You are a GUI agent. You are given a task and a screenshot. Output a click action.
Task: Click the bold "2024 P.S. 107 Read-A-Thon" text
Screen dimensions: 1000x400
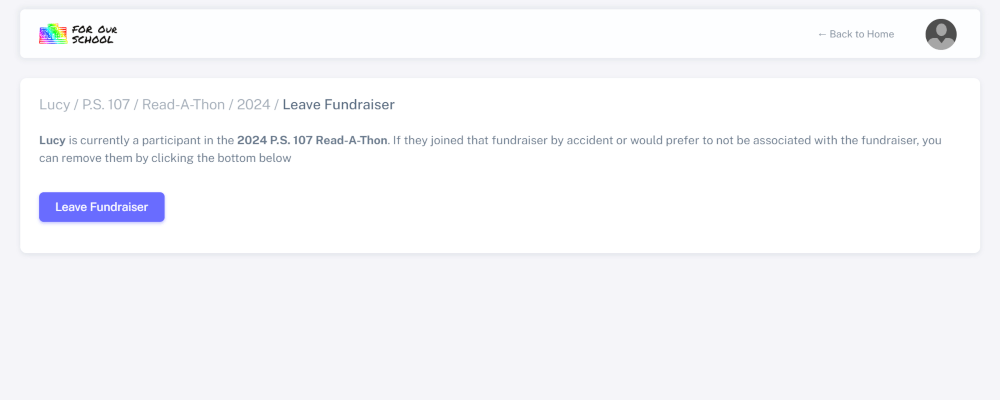click(312, 140)
